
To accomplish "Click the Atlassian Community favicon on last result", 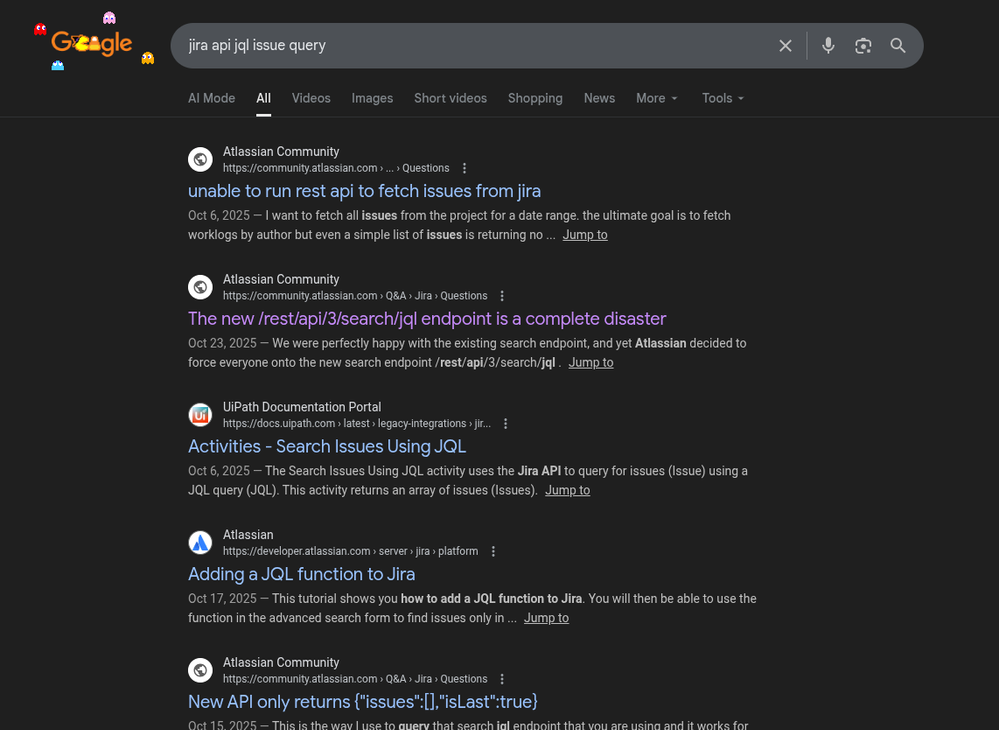I will click(200, 670).
